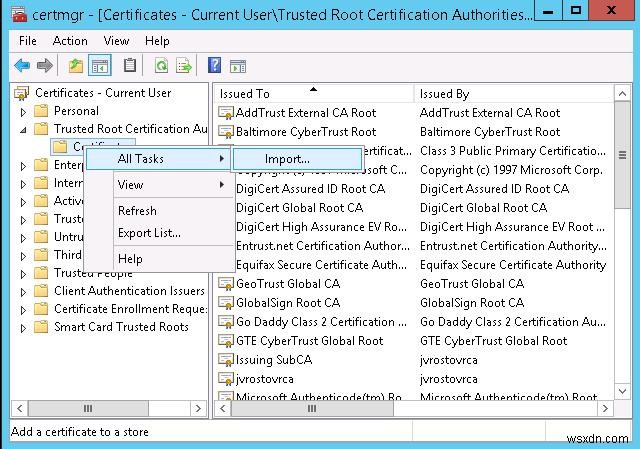
Task: Click the Certificates - Current User root icon
Action: pos(22,93)
